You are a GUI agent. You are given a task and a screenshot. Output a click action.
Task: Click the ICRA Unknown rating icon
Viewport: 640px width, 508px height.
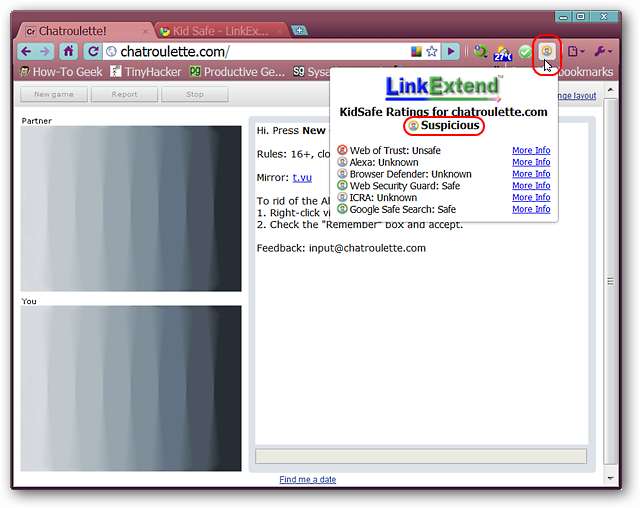click(342, 197)
